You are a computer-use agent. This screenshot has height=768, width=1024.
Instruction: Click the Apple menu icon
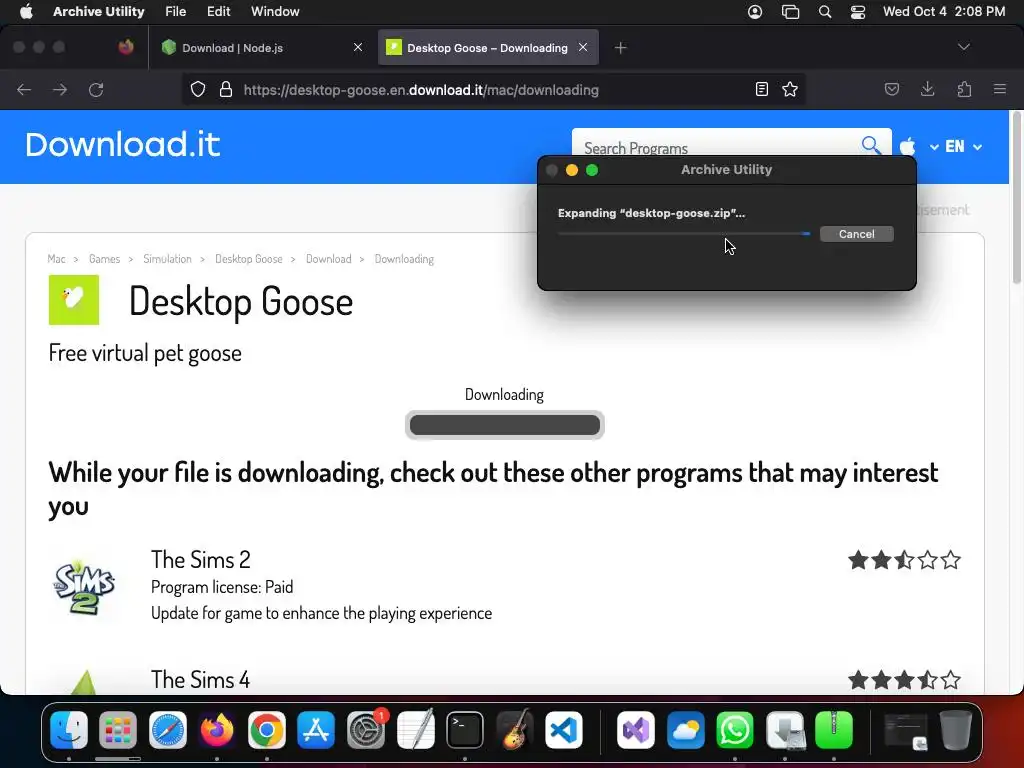click(x=26, y=12)
